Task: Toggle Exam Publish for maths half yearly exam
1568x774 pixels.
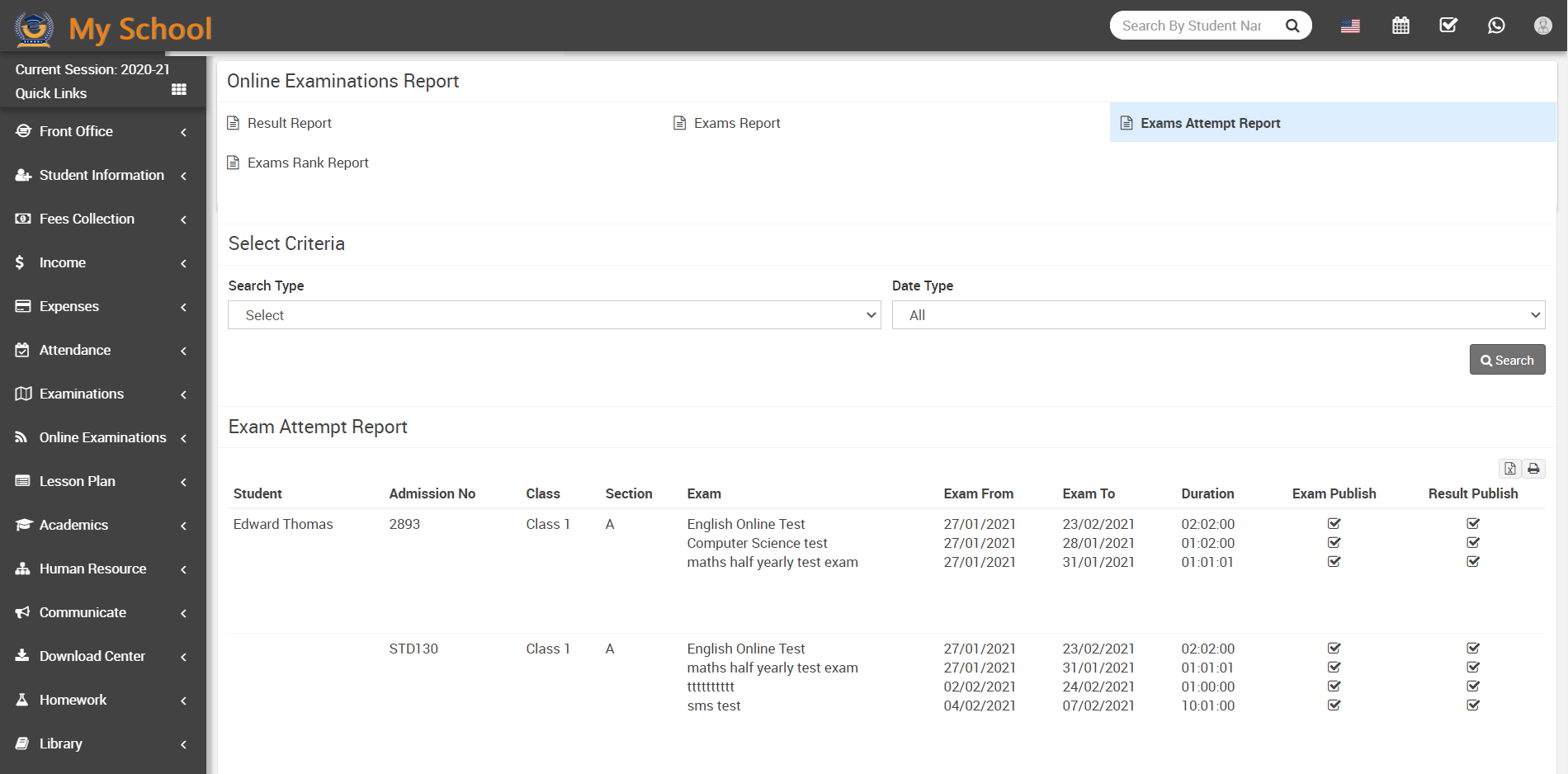Action: [1334, 561]
